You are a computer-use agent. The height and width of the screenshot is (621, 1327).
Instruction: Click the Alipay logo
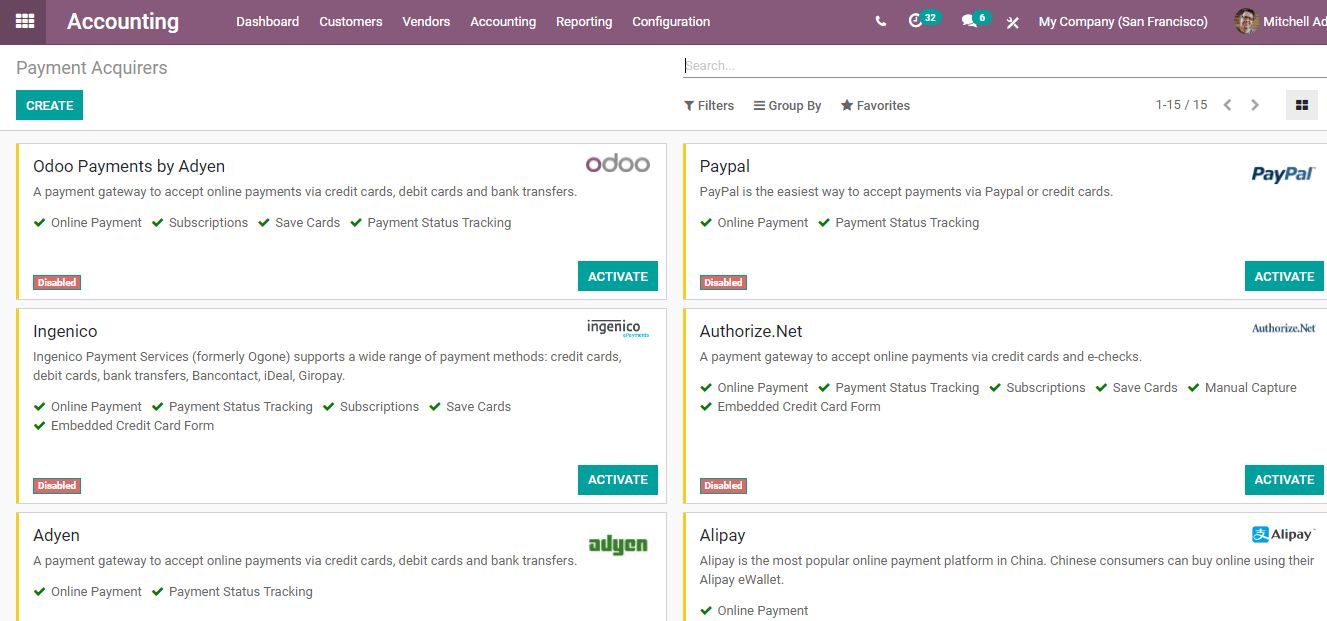coord(1283,534)
